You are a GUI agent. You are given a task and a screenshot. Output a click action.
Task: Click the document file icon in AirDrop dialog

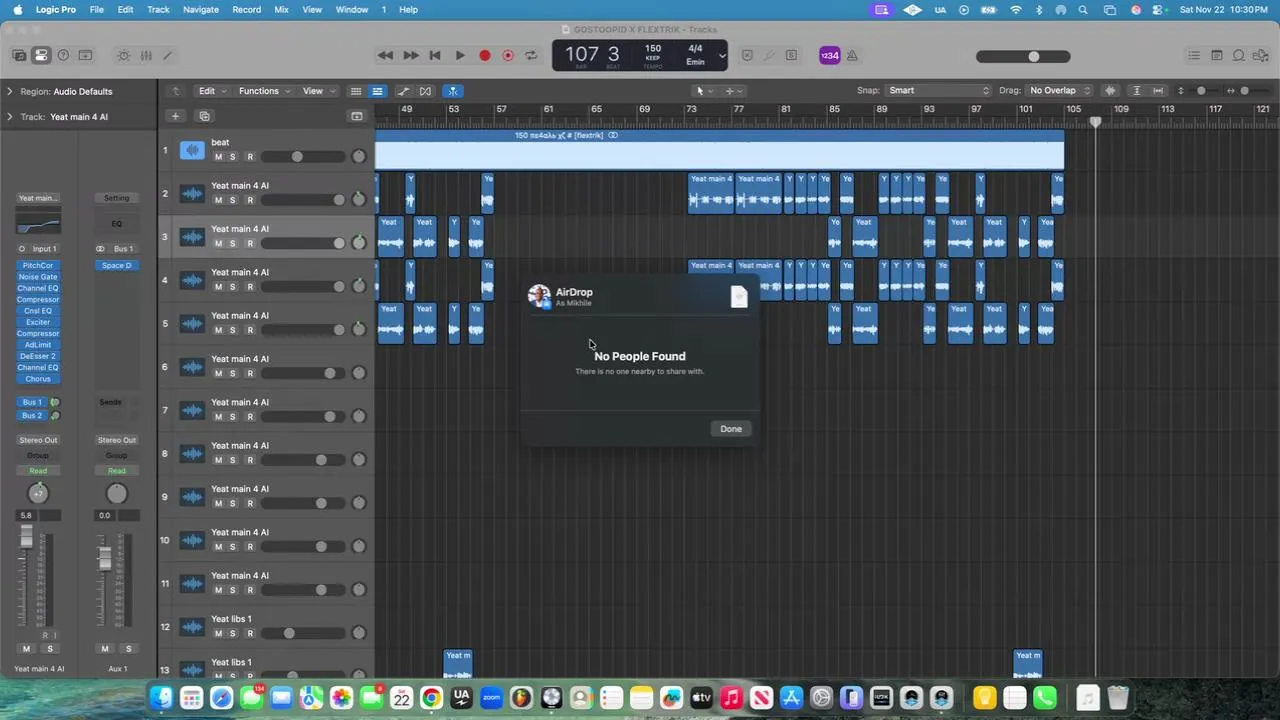(739, 296)
